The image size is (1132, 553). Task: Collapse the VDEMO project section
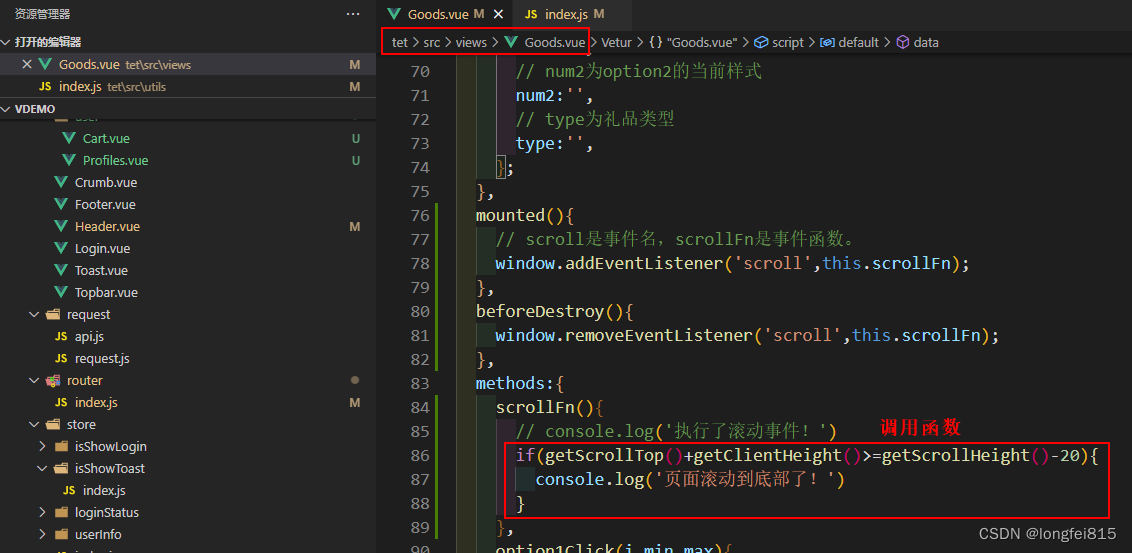point(6,108)
